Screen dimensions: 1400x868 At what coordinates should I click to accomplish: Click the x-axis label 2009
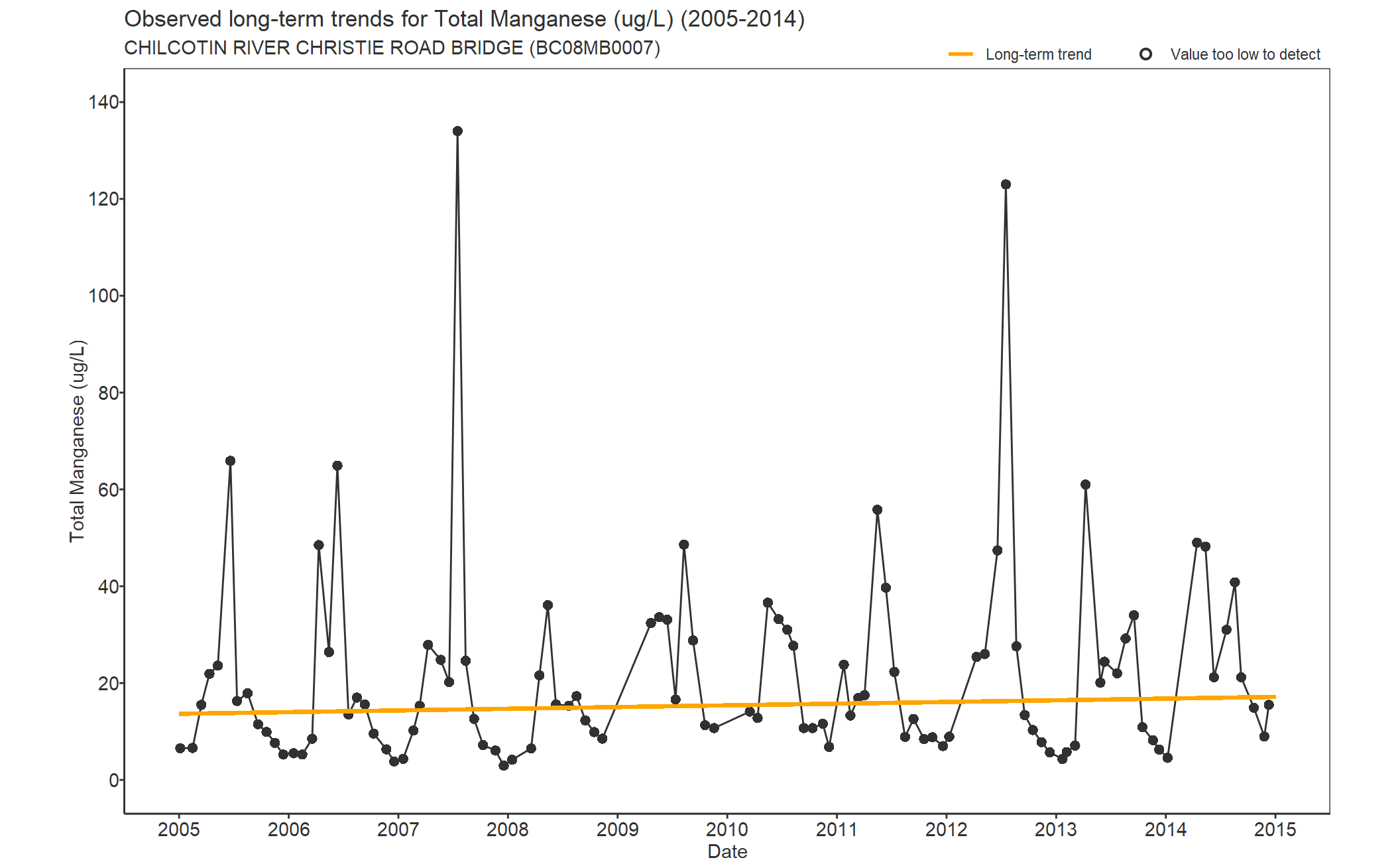(618, 830)
